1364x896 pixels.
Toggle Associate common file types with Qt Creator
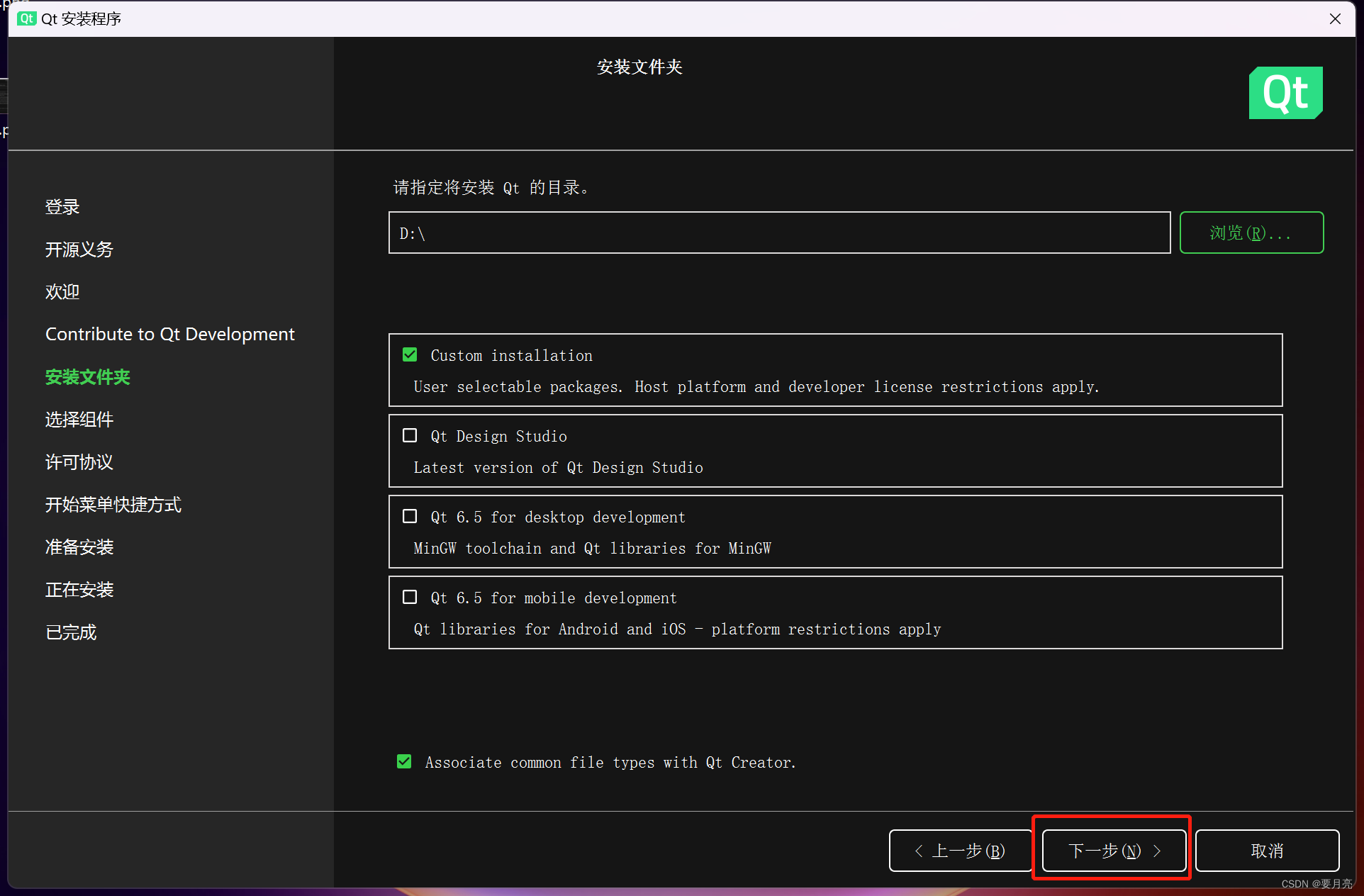pos(404,761)
